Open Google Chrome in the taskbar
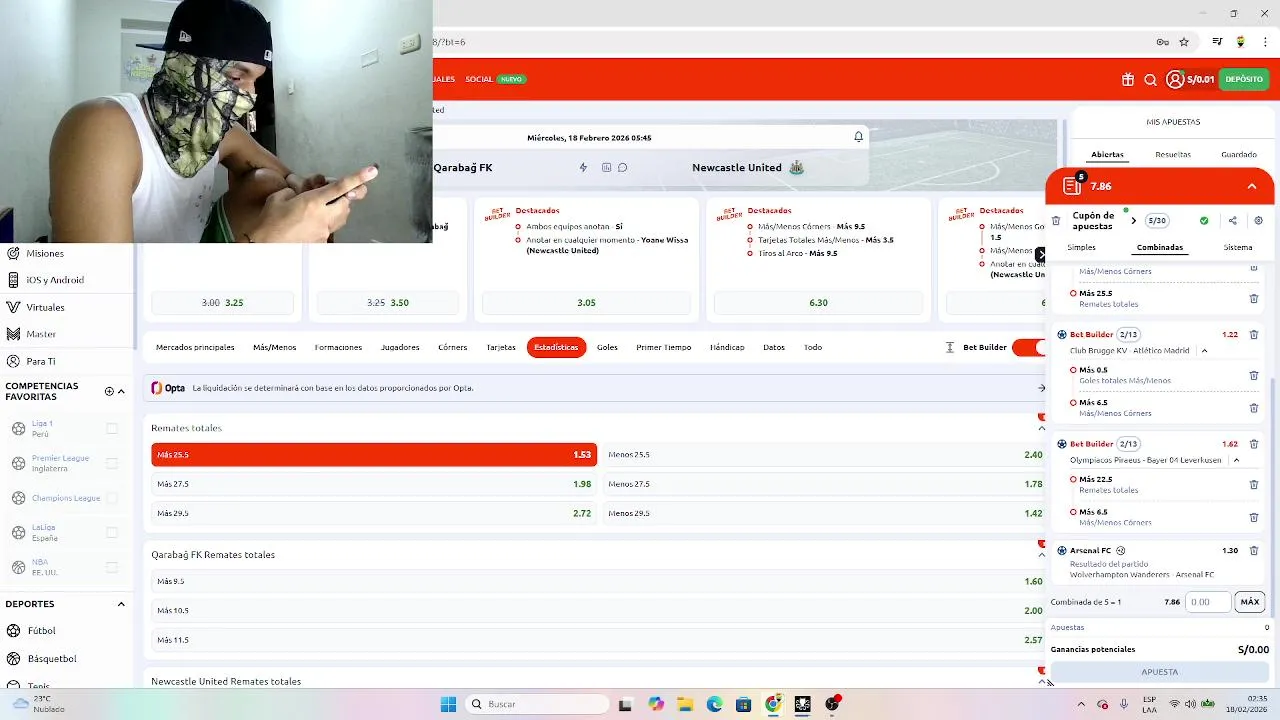This screenshot has height=720, width=1280. pyautogui.click(x=773, y=704)
